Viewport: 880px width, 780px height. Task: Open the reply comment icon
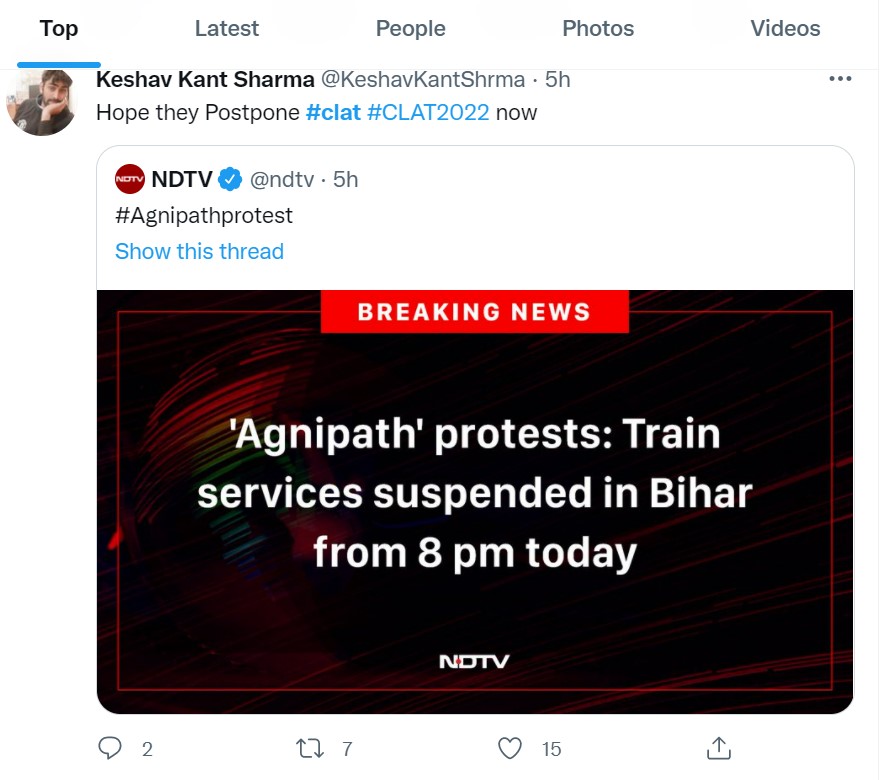(x=111, y=748)
